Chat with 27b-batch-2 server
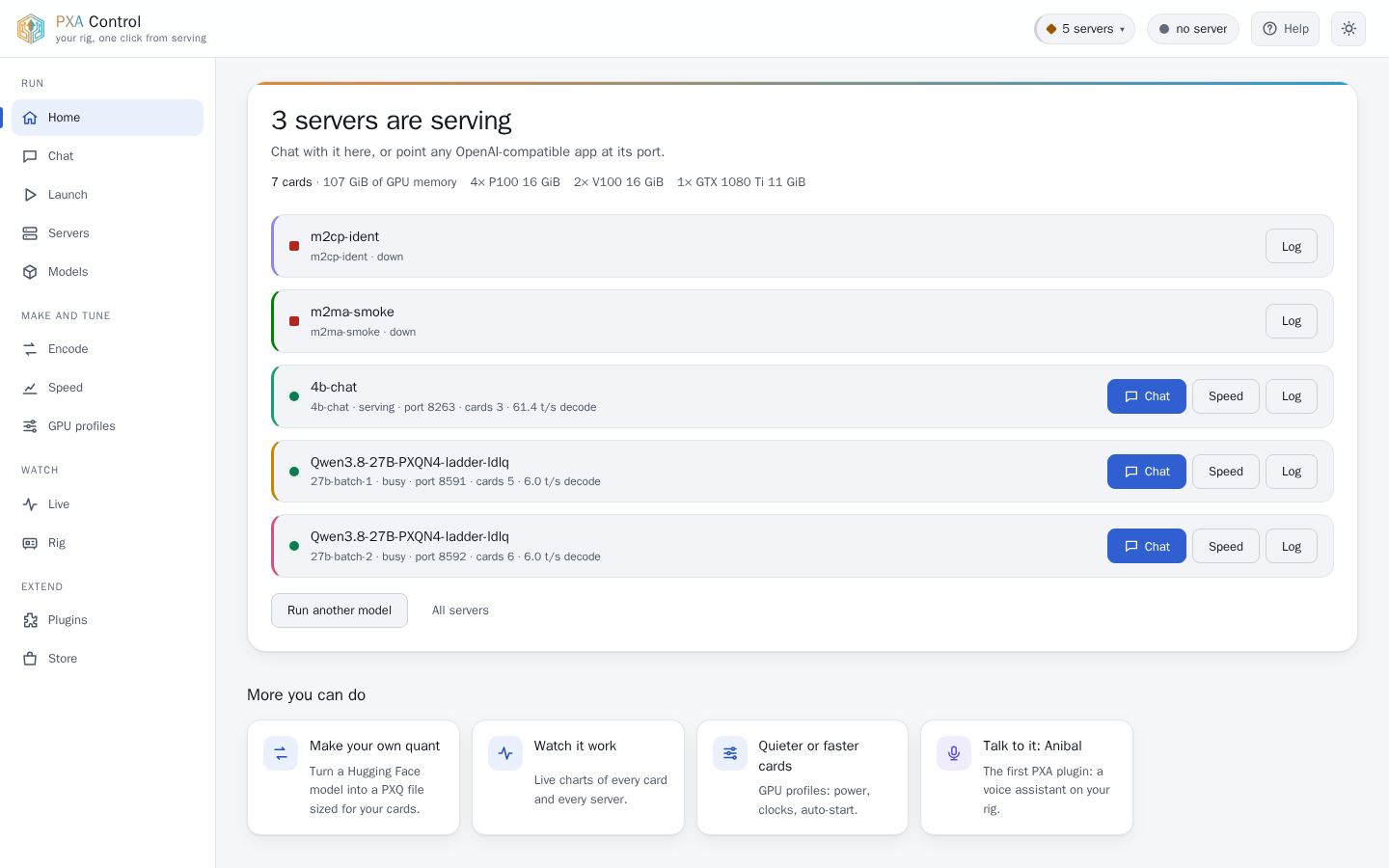This screenshot has width=1389, height=868. click(x=1147, y=546)
